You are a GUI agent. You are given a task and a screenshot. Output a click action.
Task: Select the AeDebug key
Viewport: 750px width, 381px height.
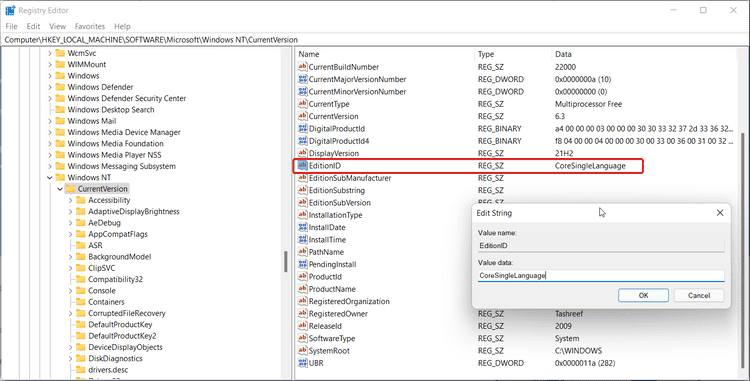tap(104, 223)
